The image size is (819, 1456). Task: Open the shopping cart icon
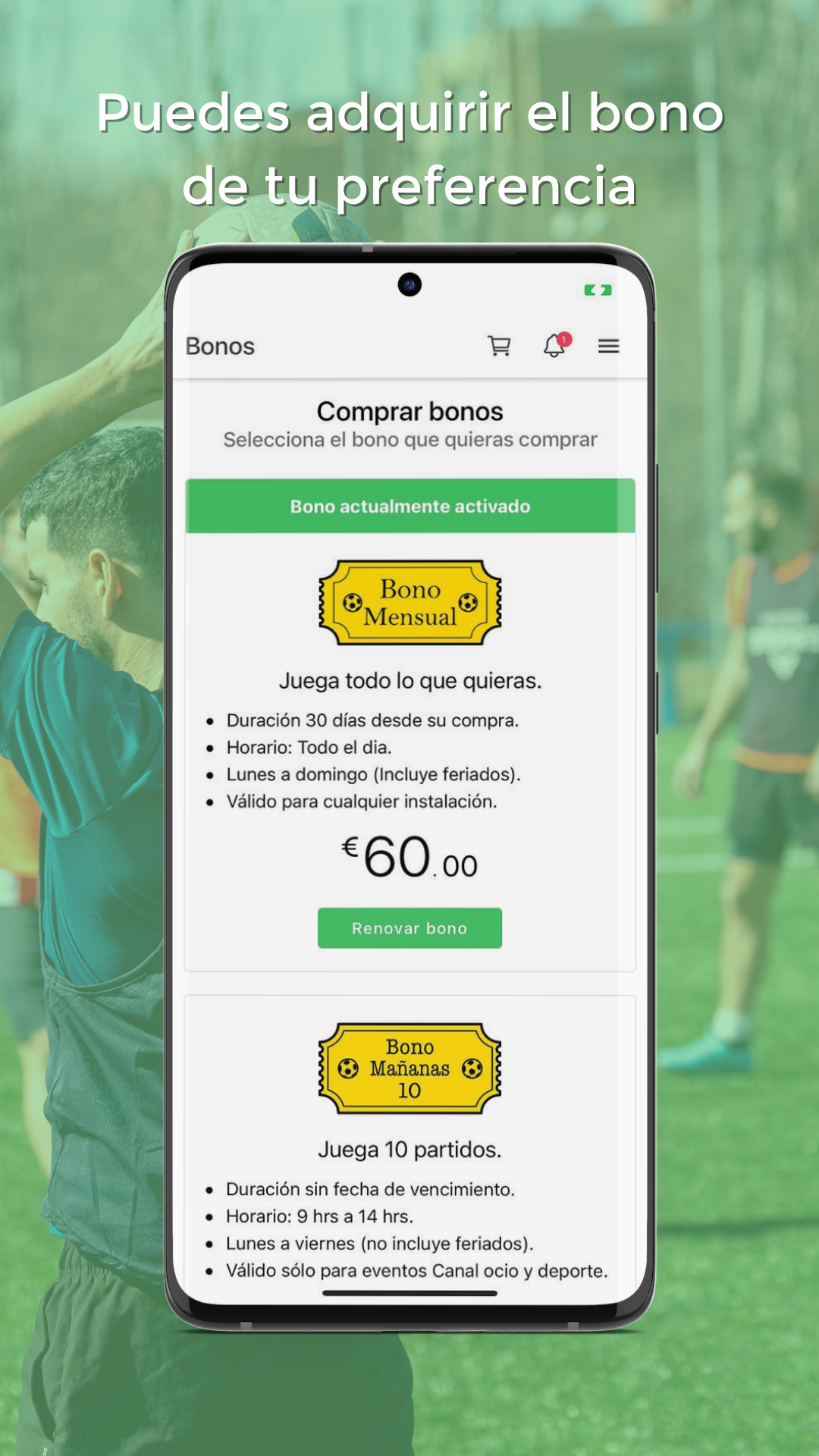(x=499, y=346)
